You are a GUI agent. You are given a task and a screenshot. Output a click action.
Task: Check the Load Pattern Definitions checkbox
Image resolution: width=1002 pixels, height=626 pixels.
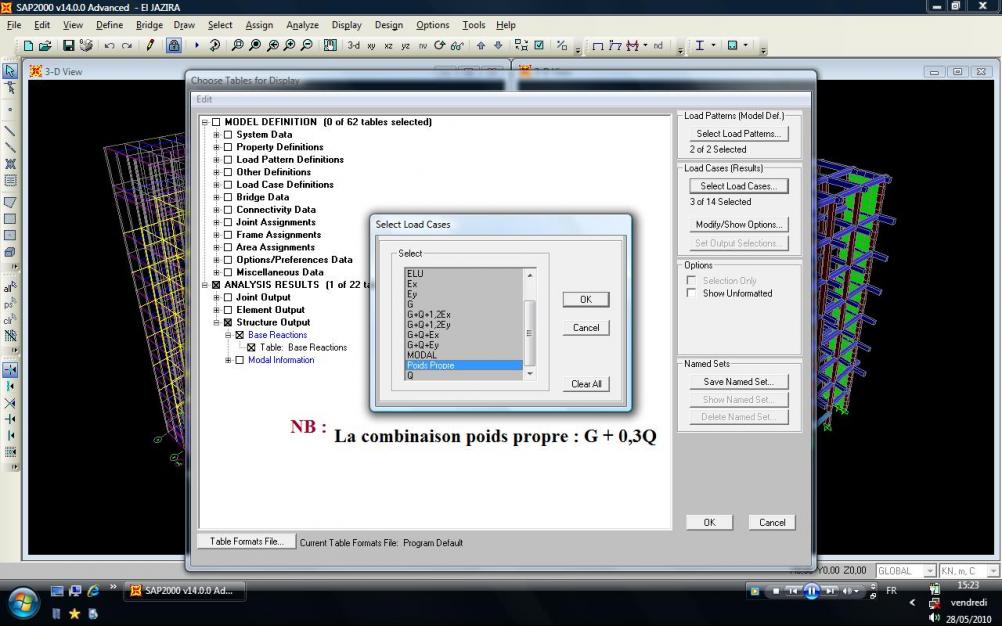click(227, 160)
